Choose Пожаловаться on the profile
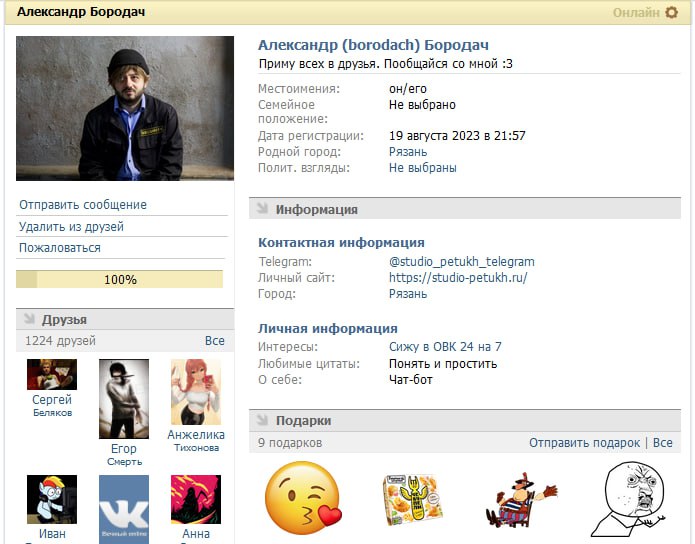This screenshot has width=695, height=544. click(x=60, y=248)
